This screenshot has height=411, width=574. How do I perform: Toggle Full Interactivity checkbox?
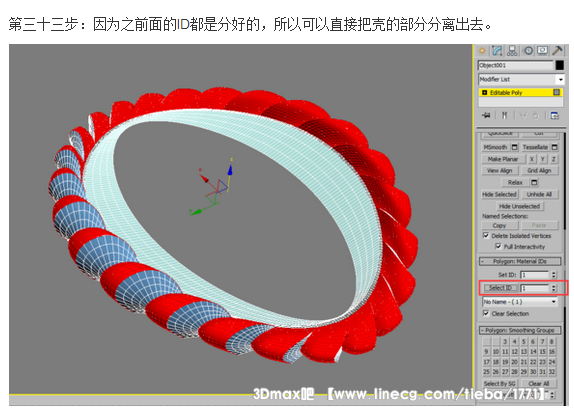click(498, 246)
